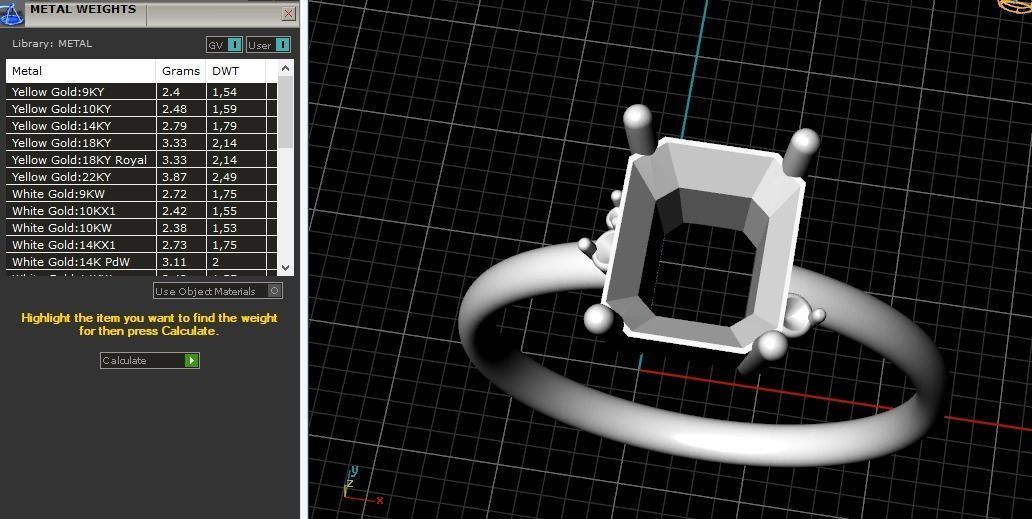Select the White Gold:10KW row
Screen dimensions: 1032x519
click(142, 228)
